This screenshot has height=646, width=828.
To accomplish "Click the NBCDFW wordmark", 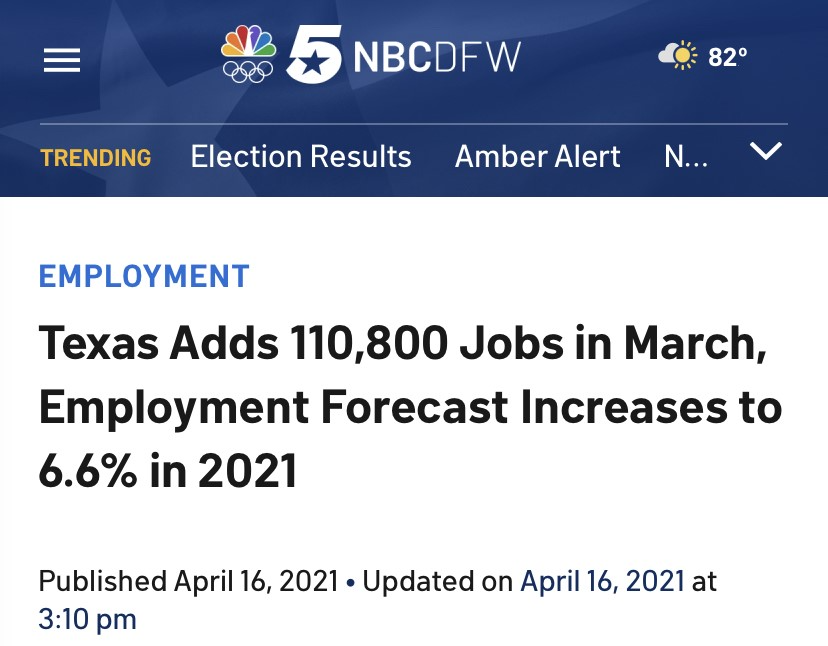I will [437, 57].
